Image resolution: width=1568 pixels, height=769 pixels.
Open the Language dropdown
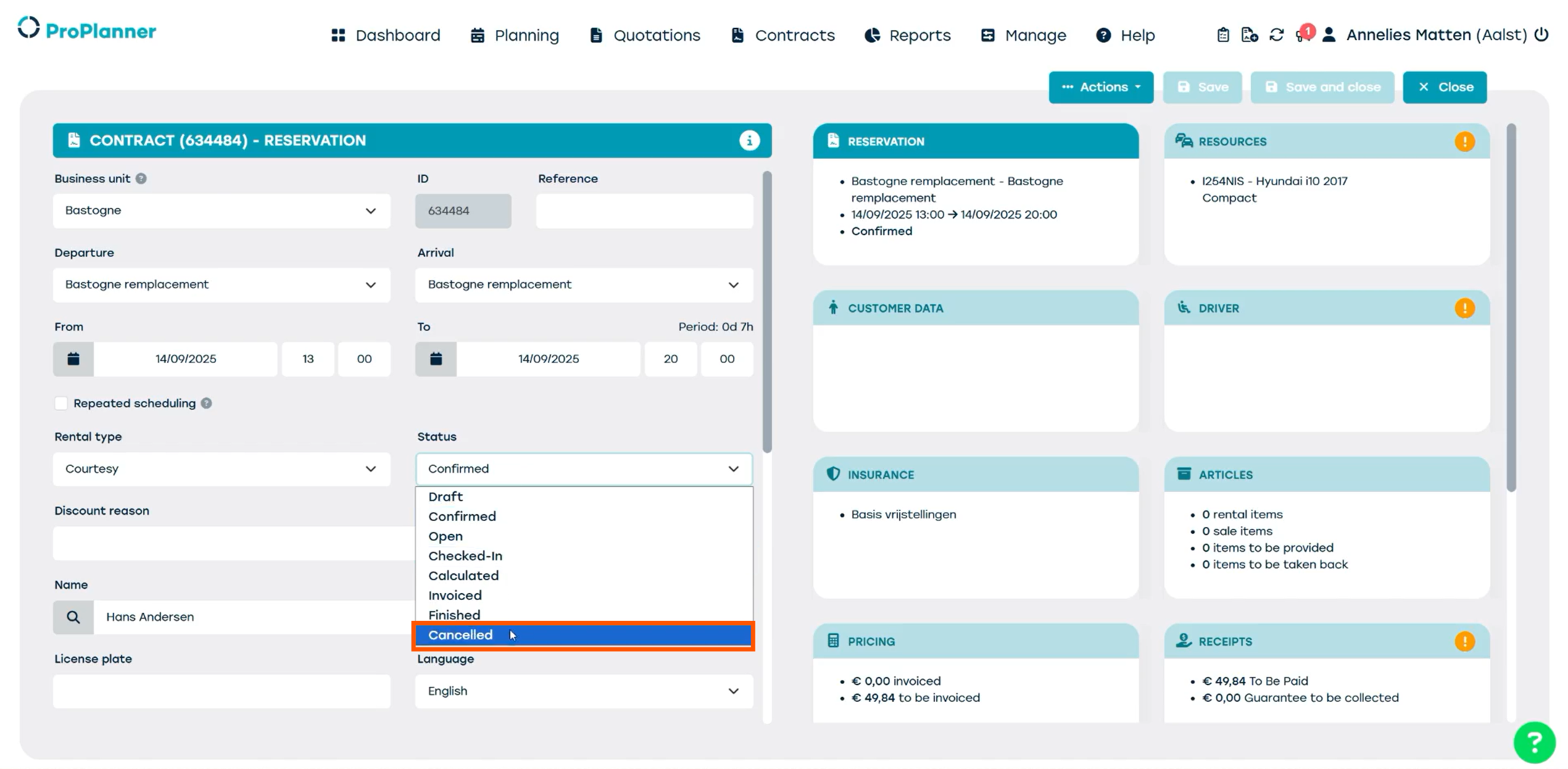(583, 691)
